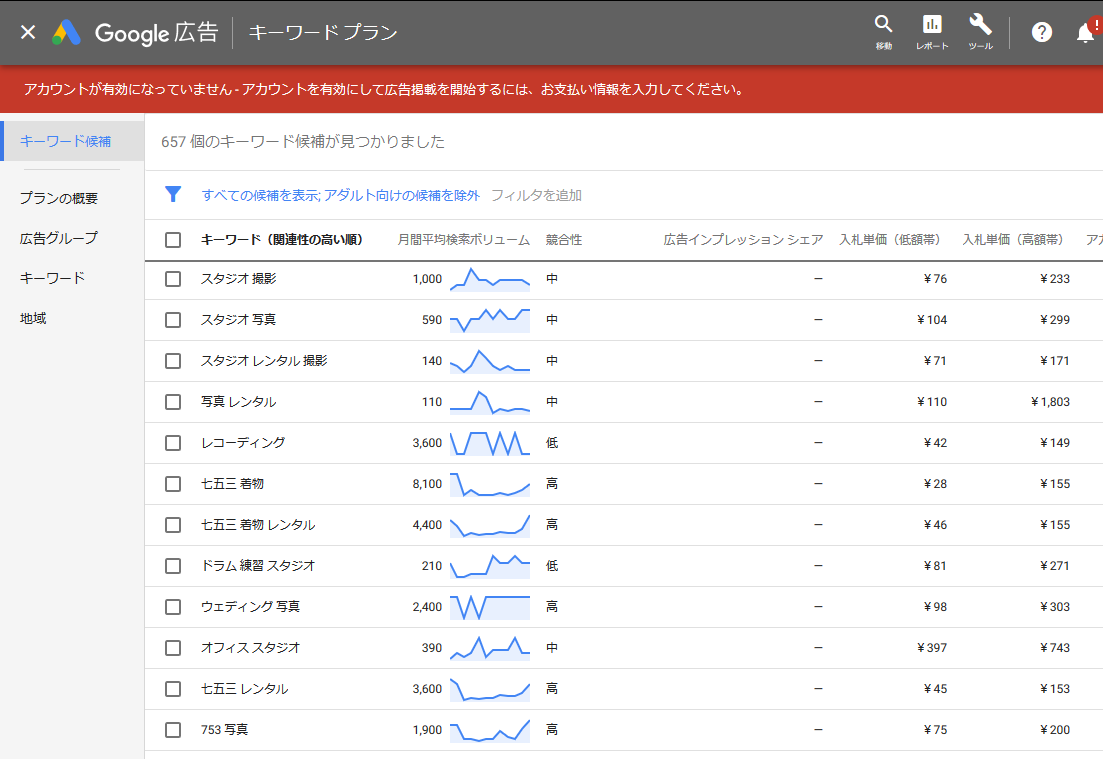The height and width of the screenshot is (759, 1103).
Task: Click the keyword 写真 レンタル
Action: coord(238,402)
